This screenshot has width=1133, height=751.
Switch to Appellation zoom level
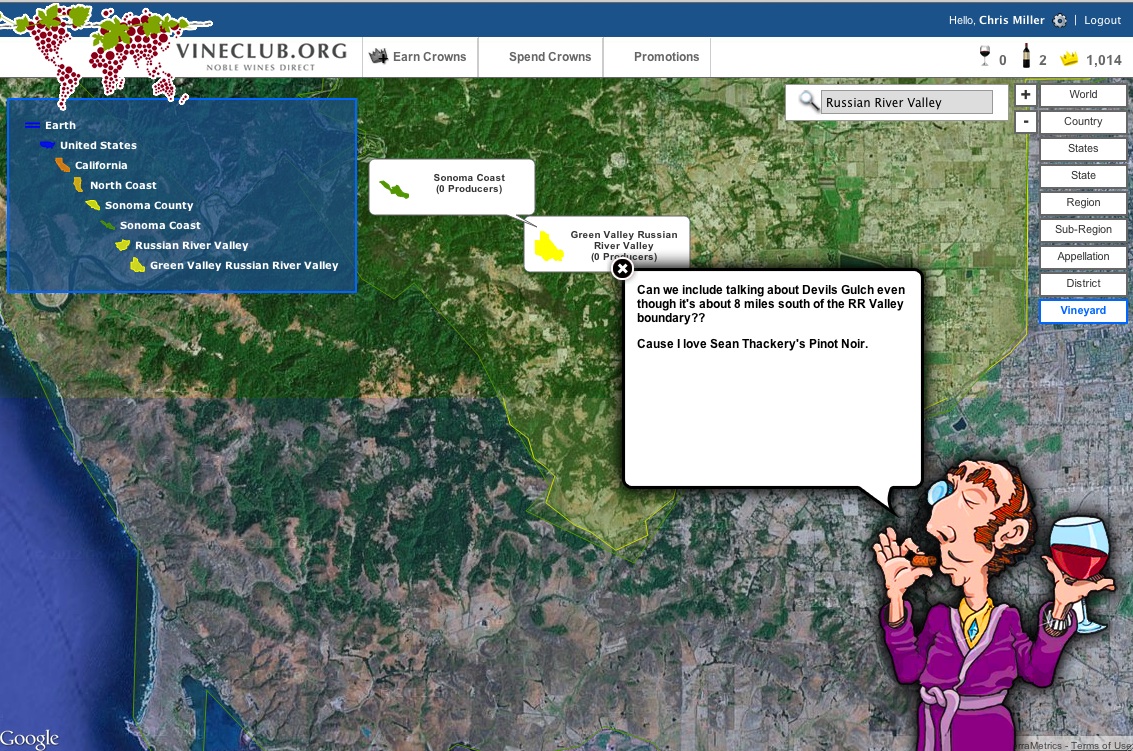(1083, 257)
